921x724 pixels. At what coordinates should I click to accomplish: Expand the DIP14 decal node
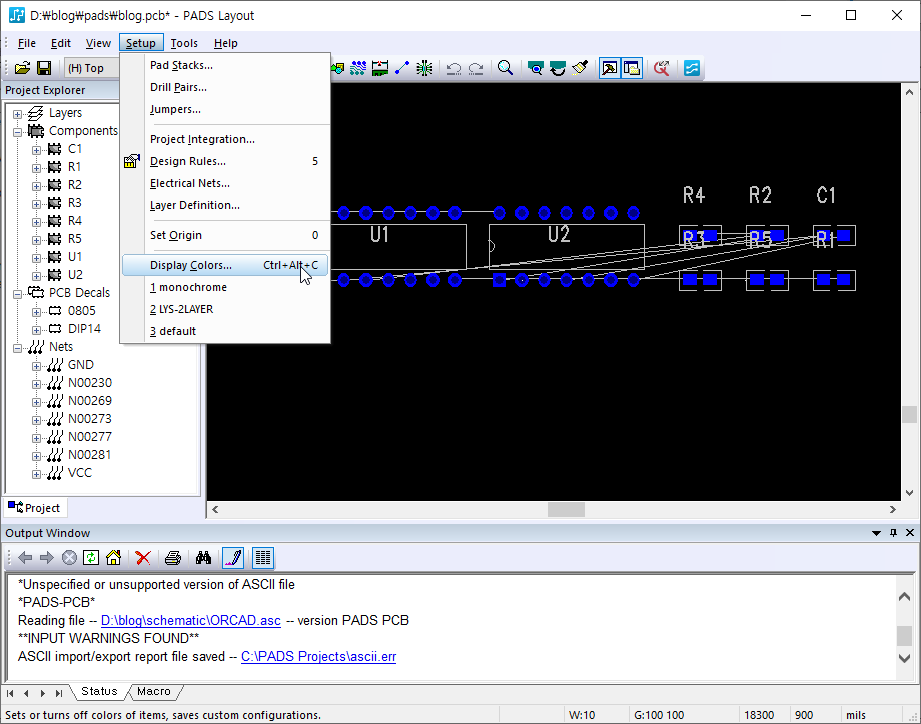coord(36,330)
